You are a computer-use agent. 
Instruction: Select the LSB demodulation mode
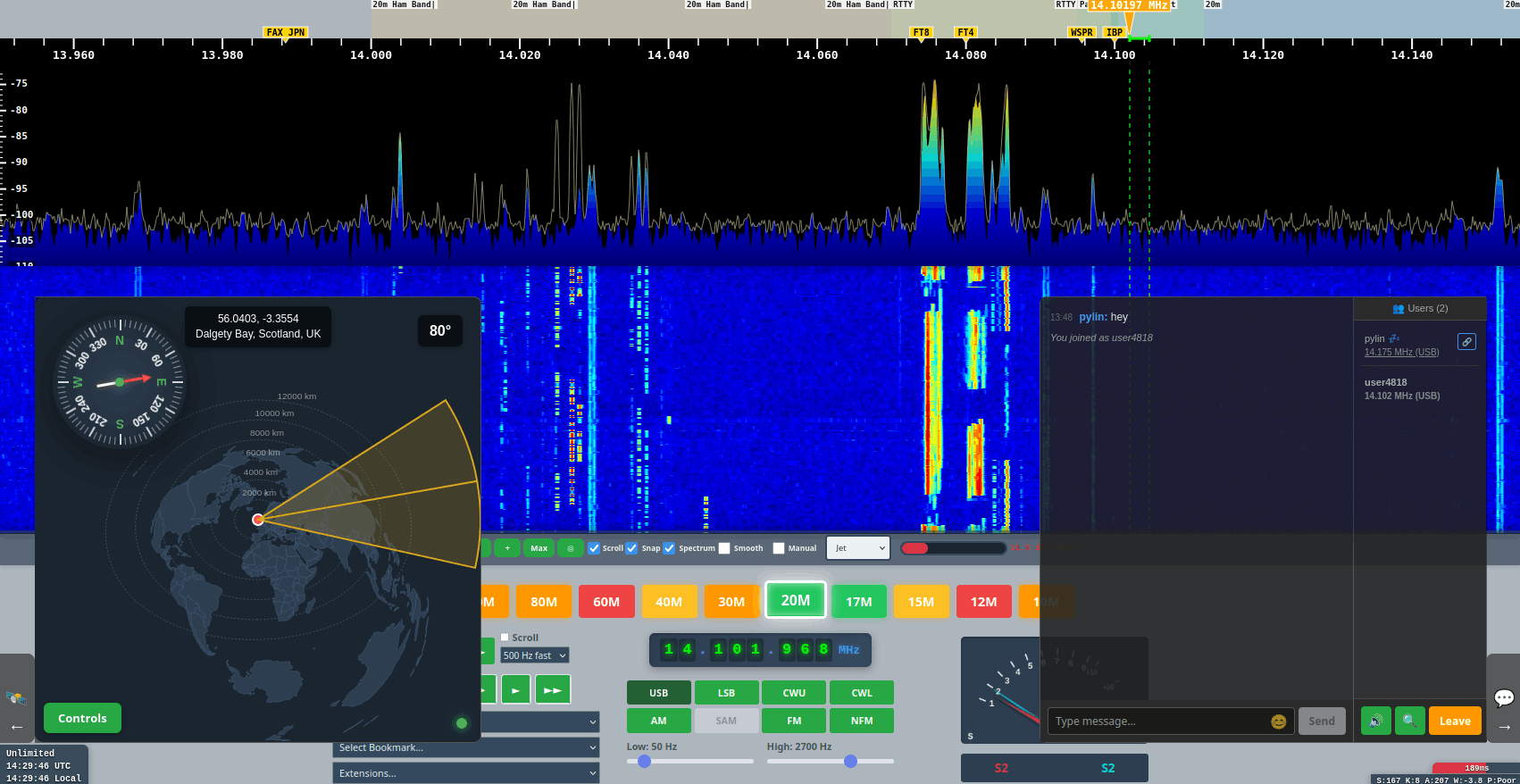pyautogui.click(x=726, y=693)
